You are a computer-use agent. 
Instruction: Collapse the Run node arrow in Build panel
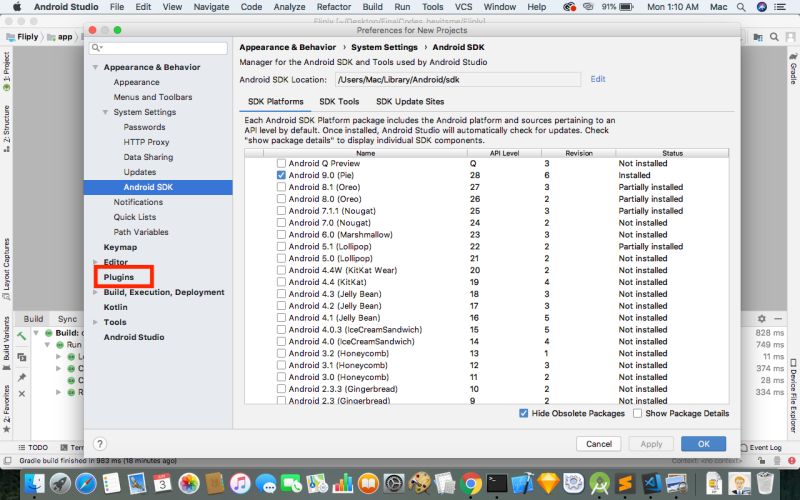(x=47, y=344)
